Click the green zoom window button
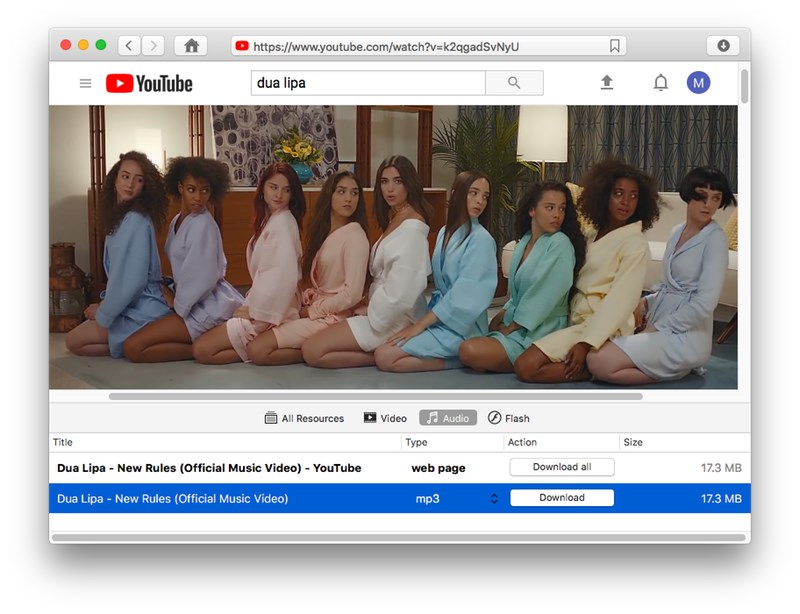This screenshot has height=614, width=800. pos(101,45)
